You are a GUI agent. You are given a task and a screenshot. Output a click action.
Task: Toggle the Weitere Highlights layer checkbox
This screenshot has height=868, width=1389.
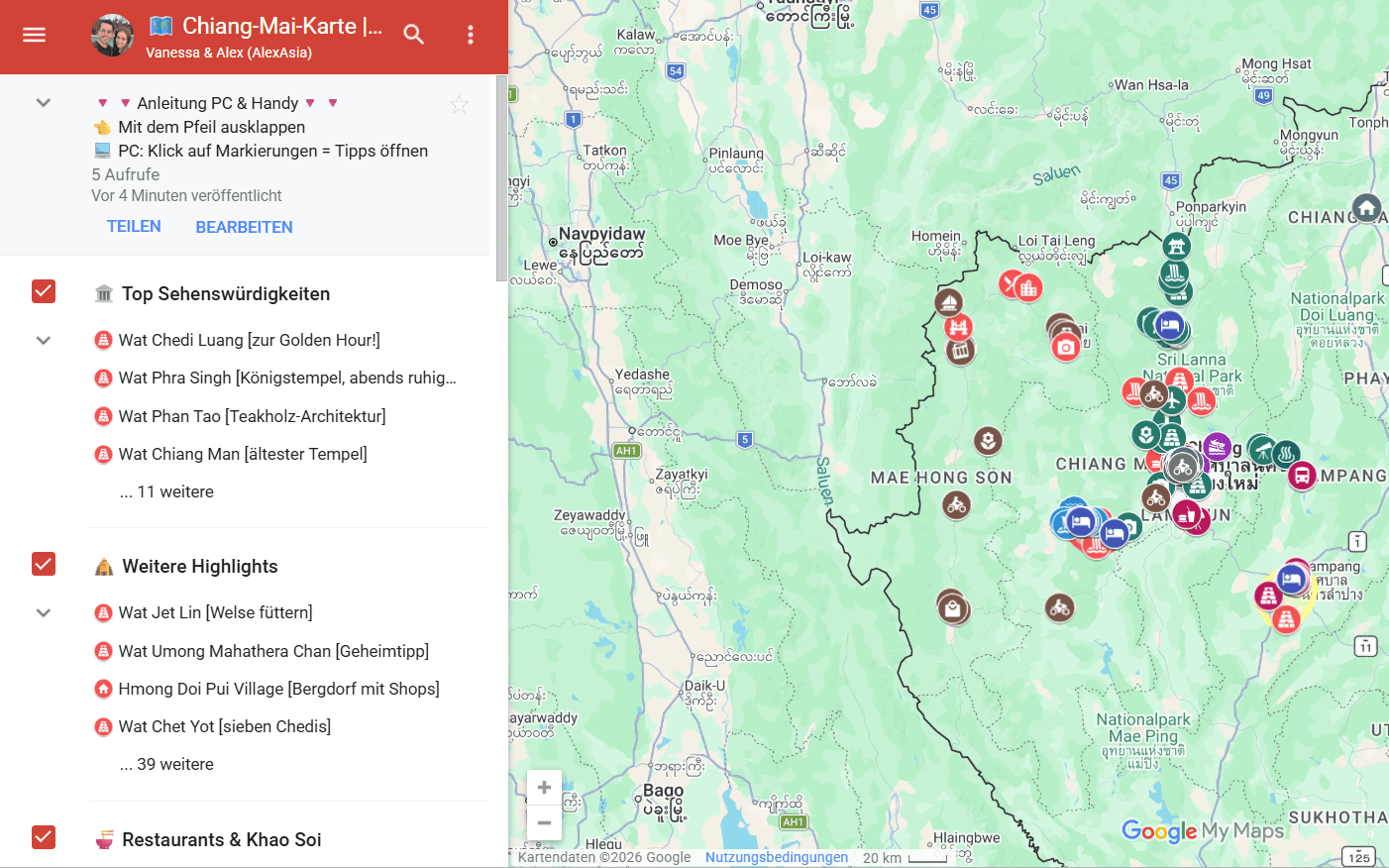(44, 564)
